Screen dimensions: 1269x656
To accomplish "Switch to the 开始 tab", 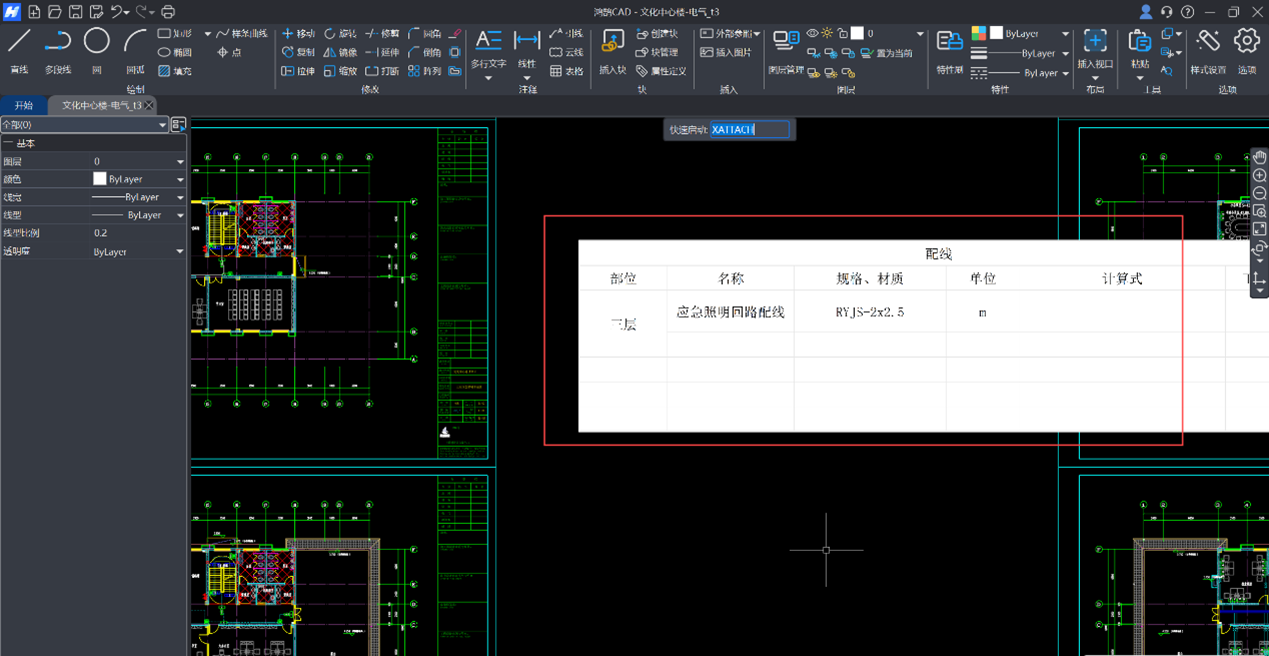I will pyautogui.click(x=24, y=105).
